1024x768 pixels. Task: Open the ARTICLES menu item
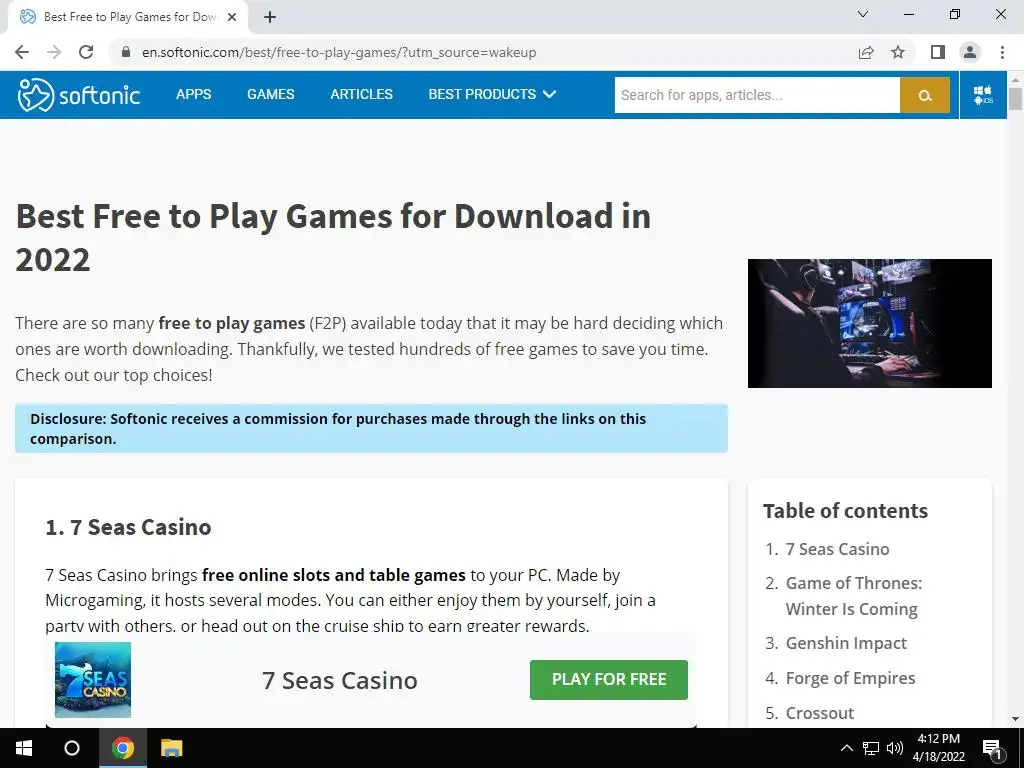361,94
